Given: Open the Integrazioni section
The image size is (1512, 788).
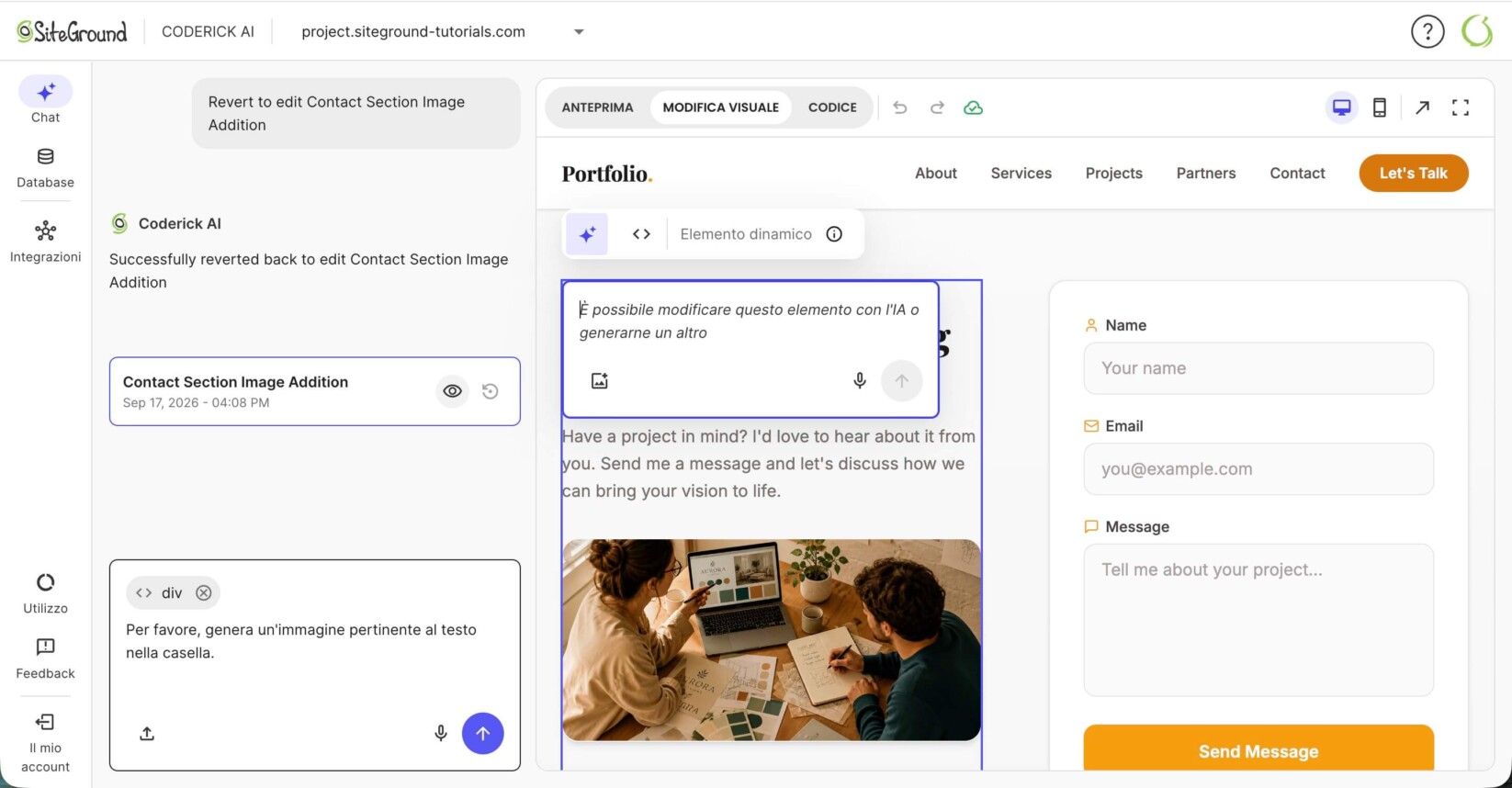Looking at the screenshot, I should tap(45, 242).
